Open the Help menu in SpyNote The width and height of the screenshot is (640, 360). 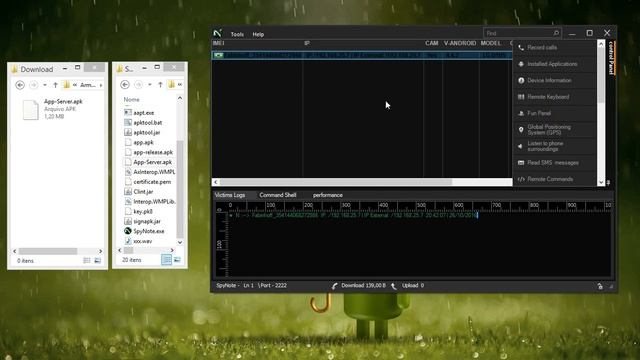coord(258,34)
